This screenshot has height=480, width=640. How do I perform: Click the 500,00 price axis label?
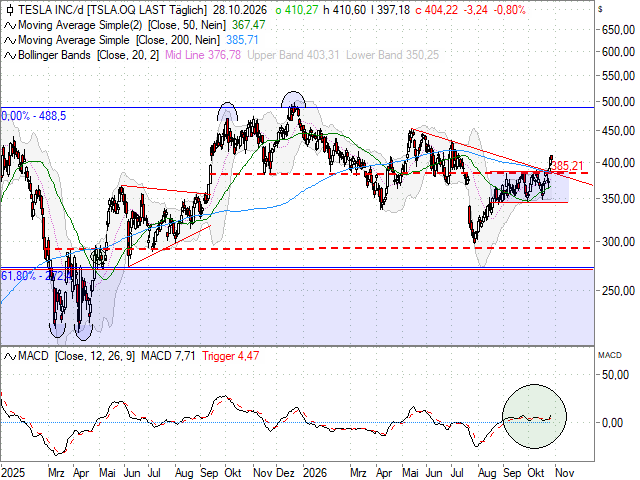(618, 102)
